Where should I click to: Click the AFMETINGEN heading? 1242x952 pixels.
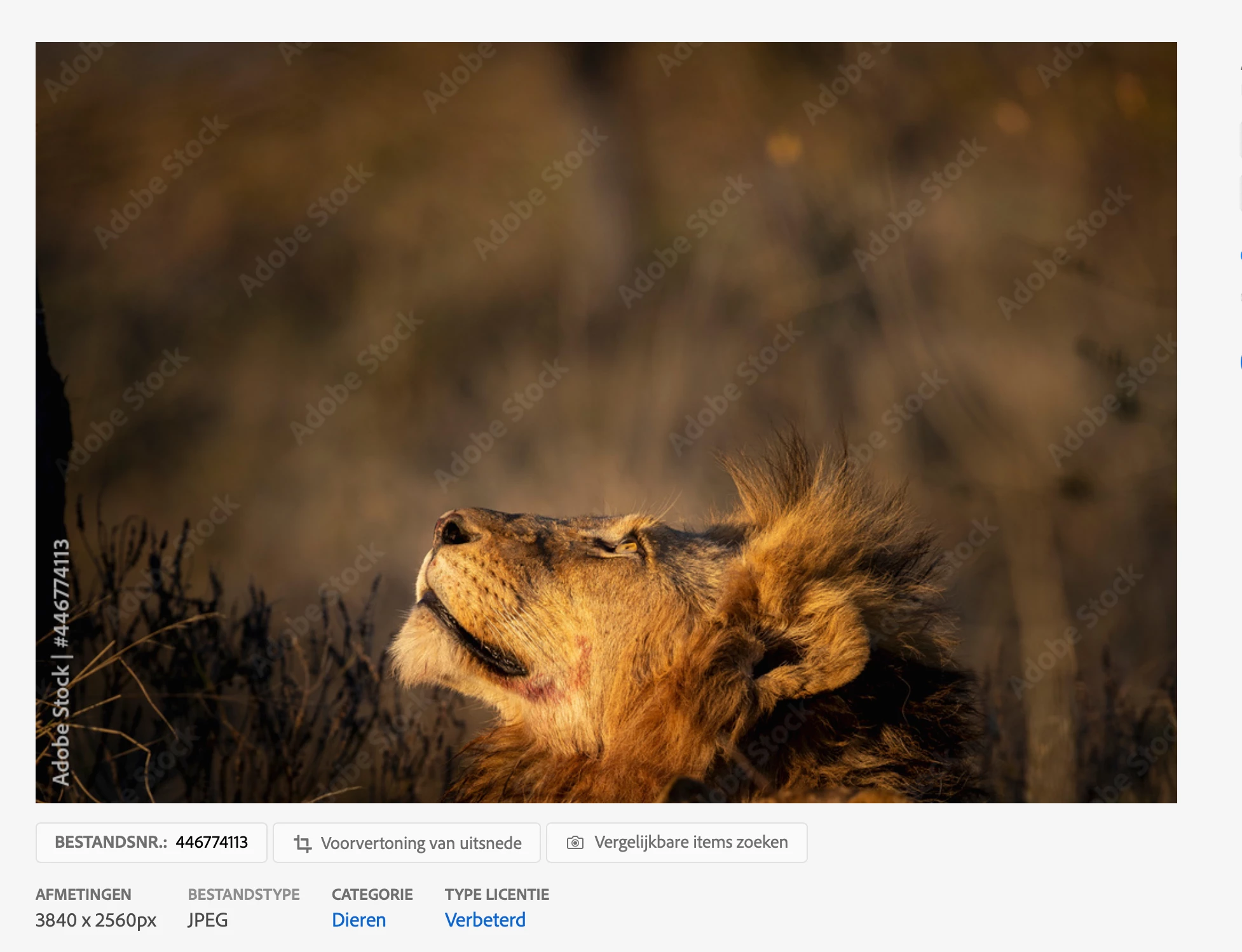pos(83,895)
